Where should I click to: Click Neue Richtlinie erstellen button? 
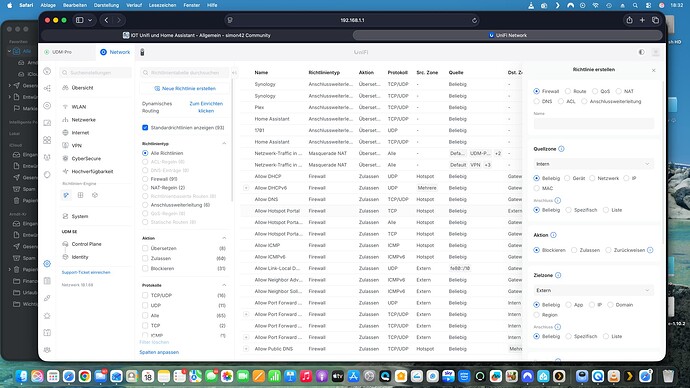coord(185,88)
